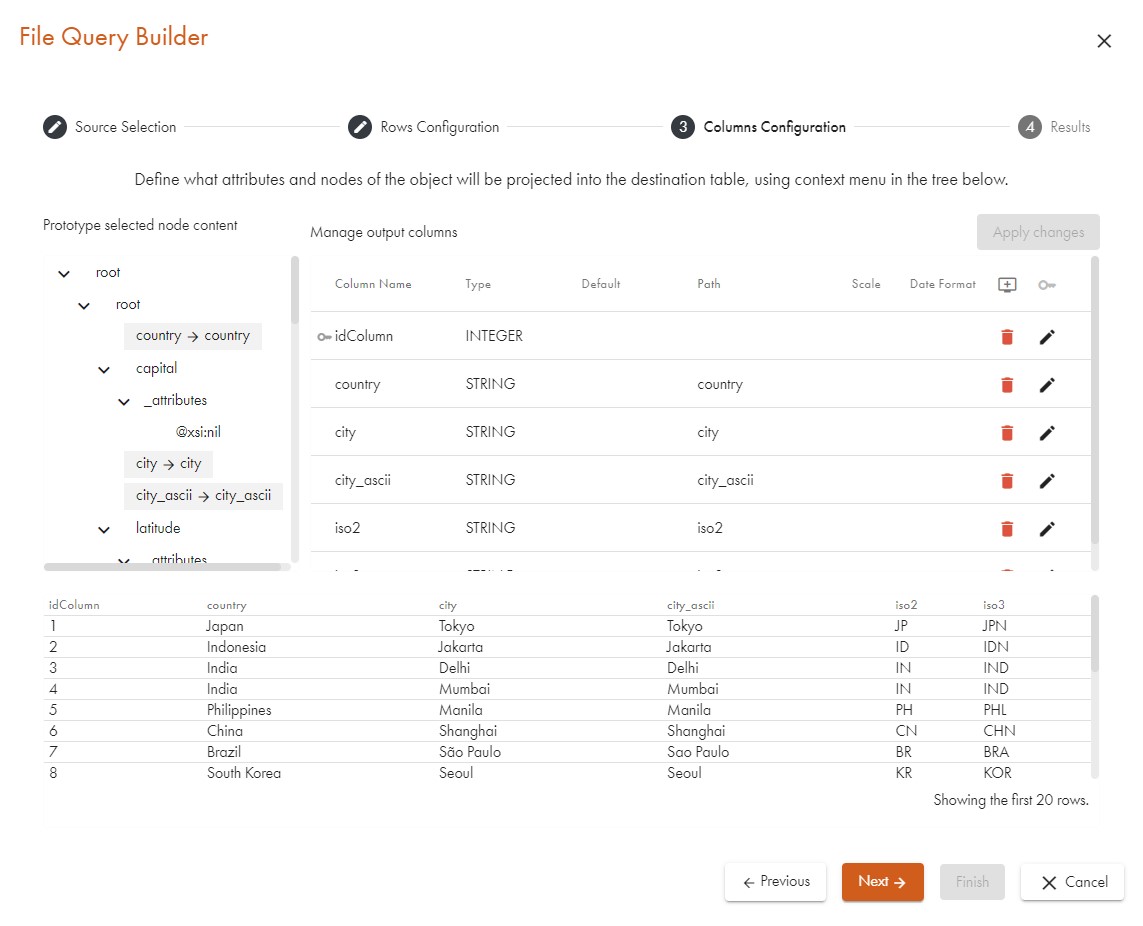Collapse the top-level root tree node
The height and width of the screenshot is (926, 1143).
(x=65, y=273)
